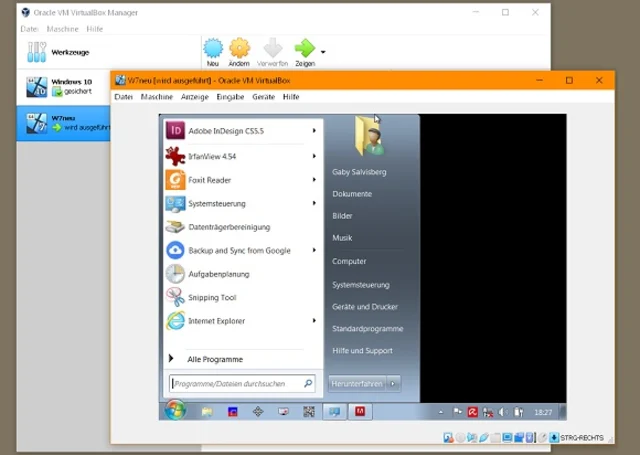Open the Geräte menu in the VM window
The image size is (640, 455).
tap(263, 97)
